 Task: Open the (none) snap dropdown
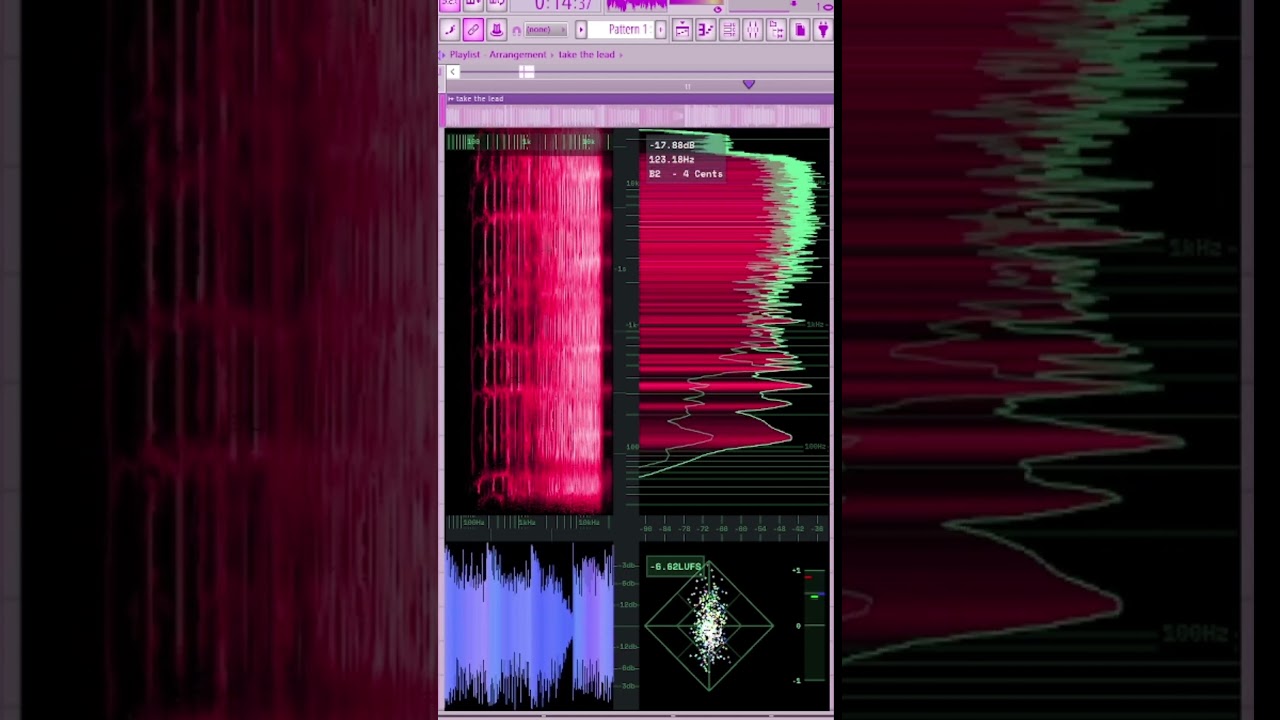(544, 30)
